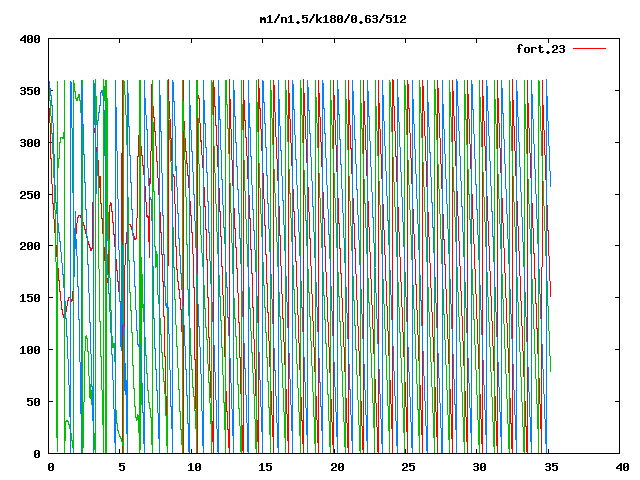This screenshot has width=640, height=480.
Task: Click x-axis label 25
Action: point(408,467)
